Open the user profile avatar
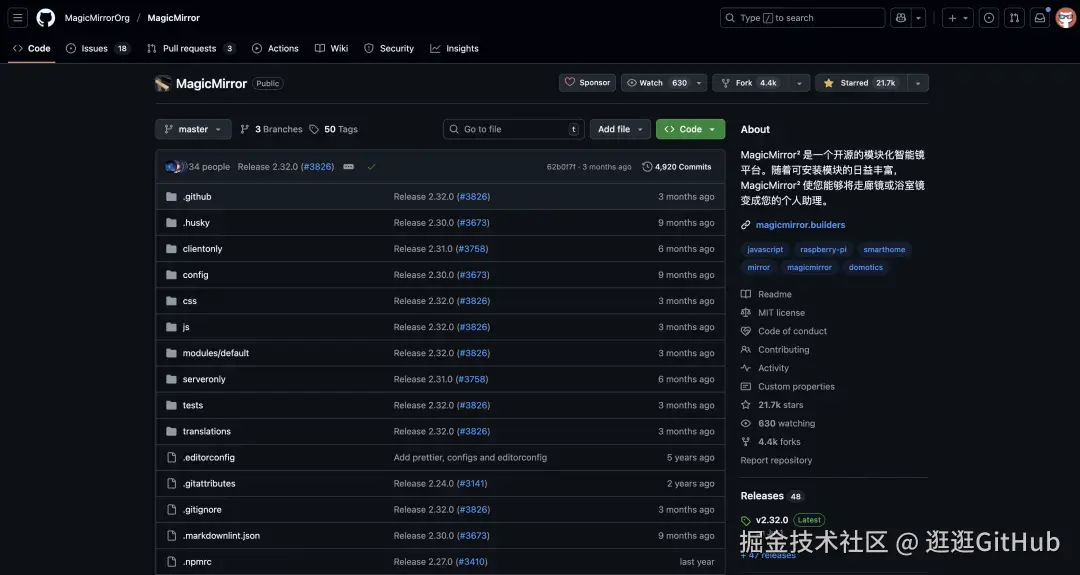 [x=1065, y=18]
